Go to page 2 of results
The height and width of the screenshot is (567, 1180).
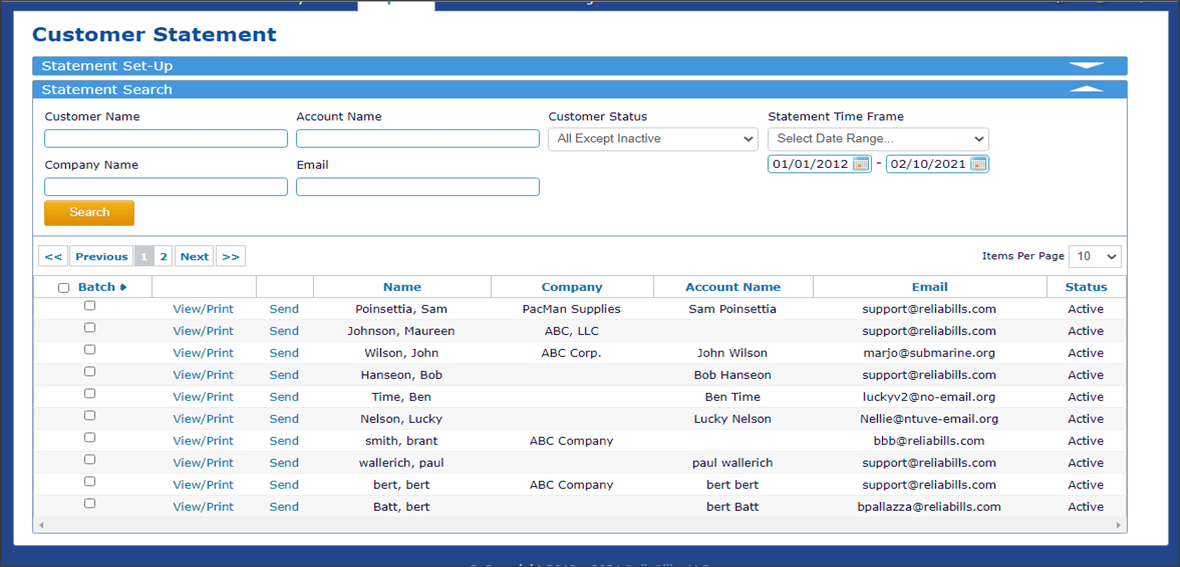164,257
